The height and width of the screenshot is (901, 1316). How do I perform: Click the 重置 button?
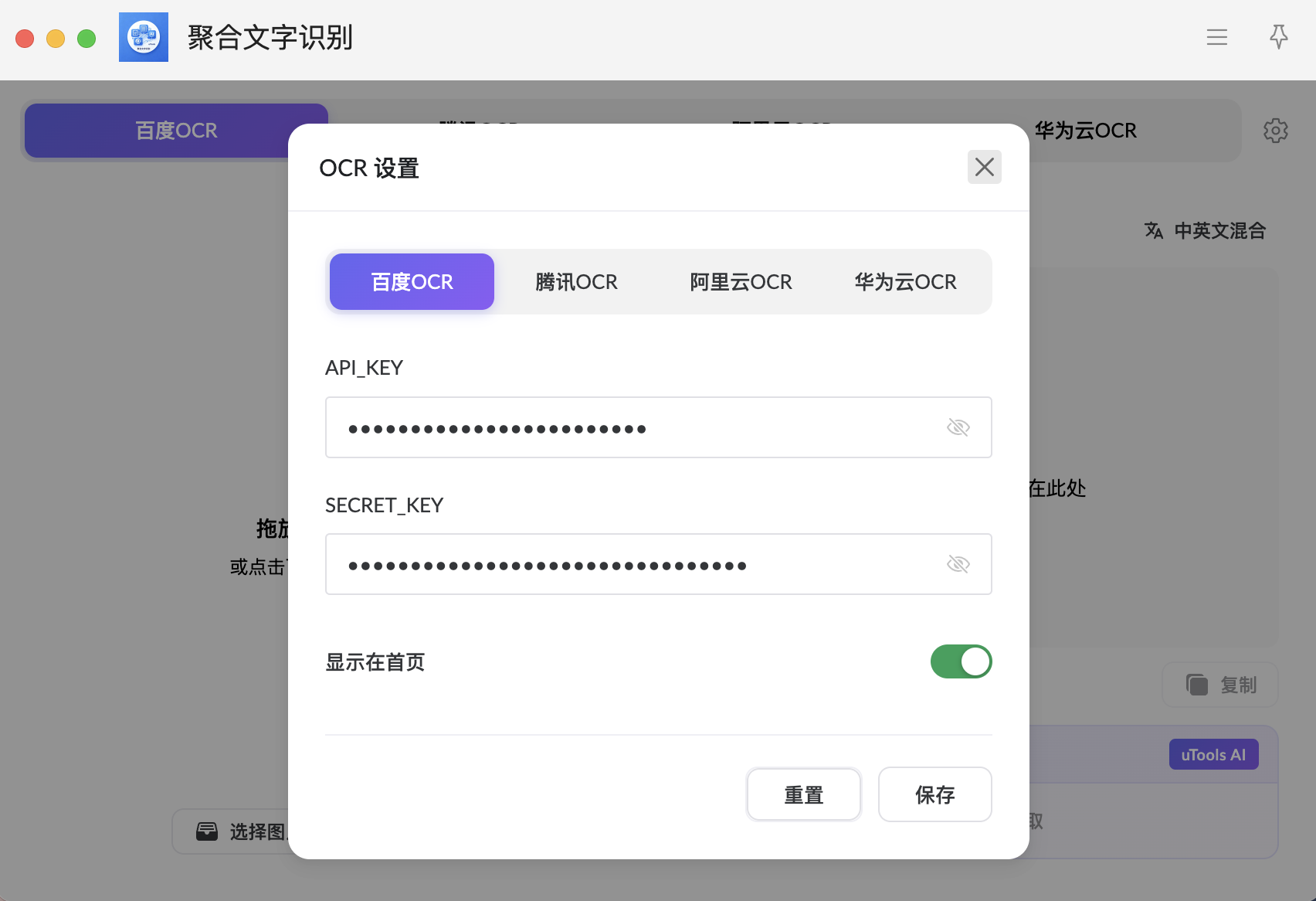tap(803, 794)
